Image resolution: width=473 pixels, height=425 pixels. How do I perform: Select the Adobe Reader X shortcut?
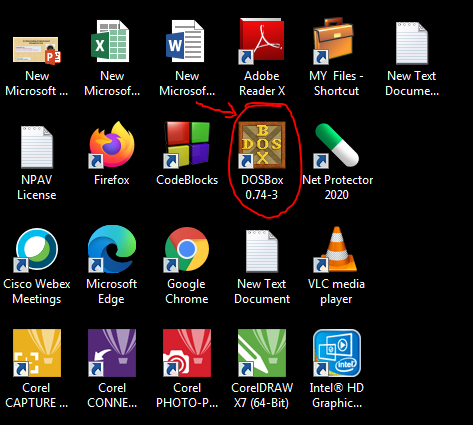click(x=262, y=41)
